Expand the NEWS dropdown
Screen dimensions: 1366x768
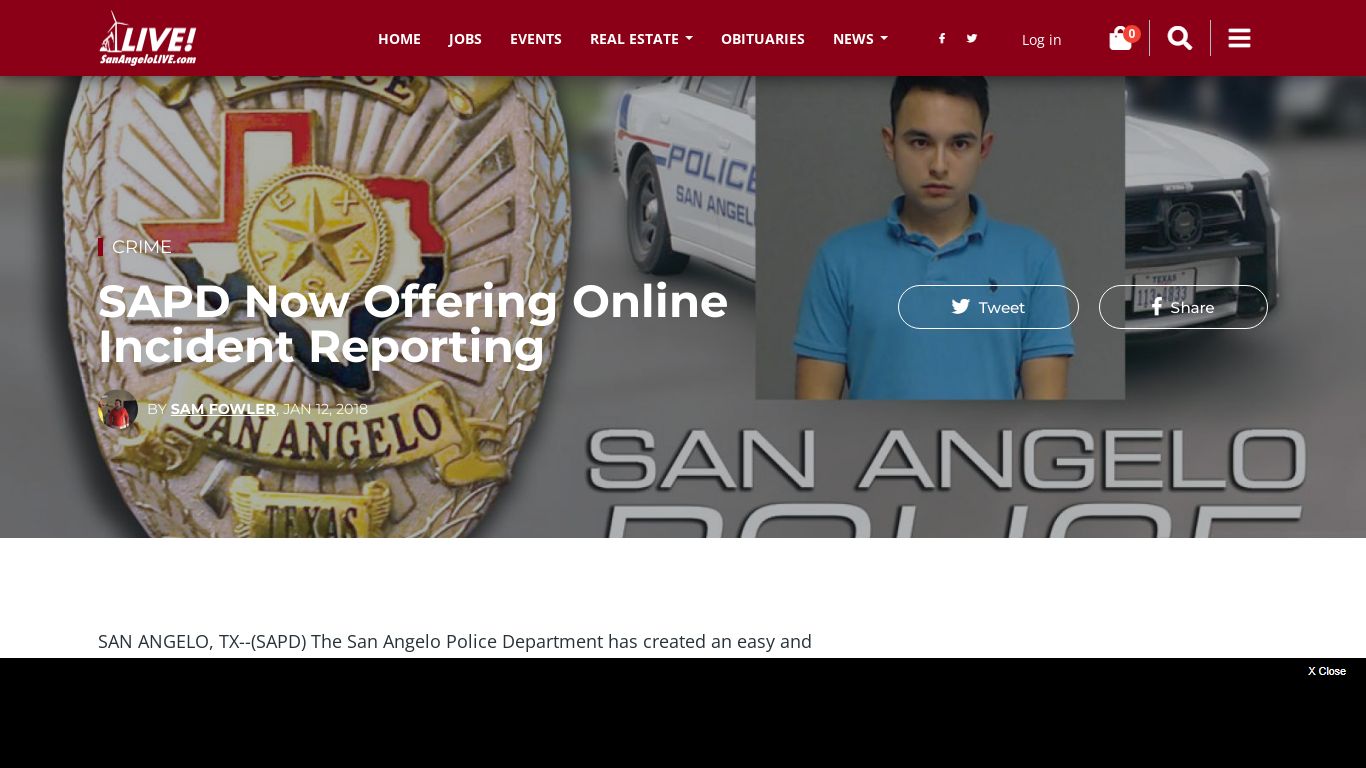click(x=860, y=39)
